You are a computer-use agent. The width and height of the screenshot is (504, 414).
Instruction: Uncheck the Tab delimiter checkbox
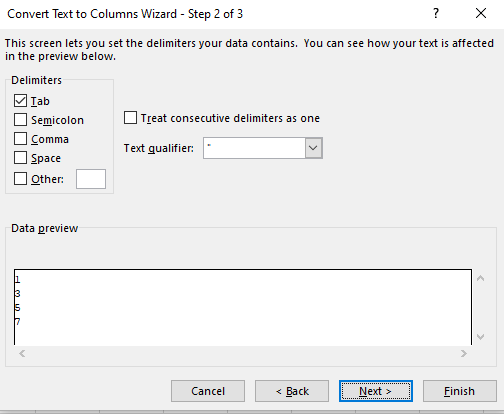point(20,101)
